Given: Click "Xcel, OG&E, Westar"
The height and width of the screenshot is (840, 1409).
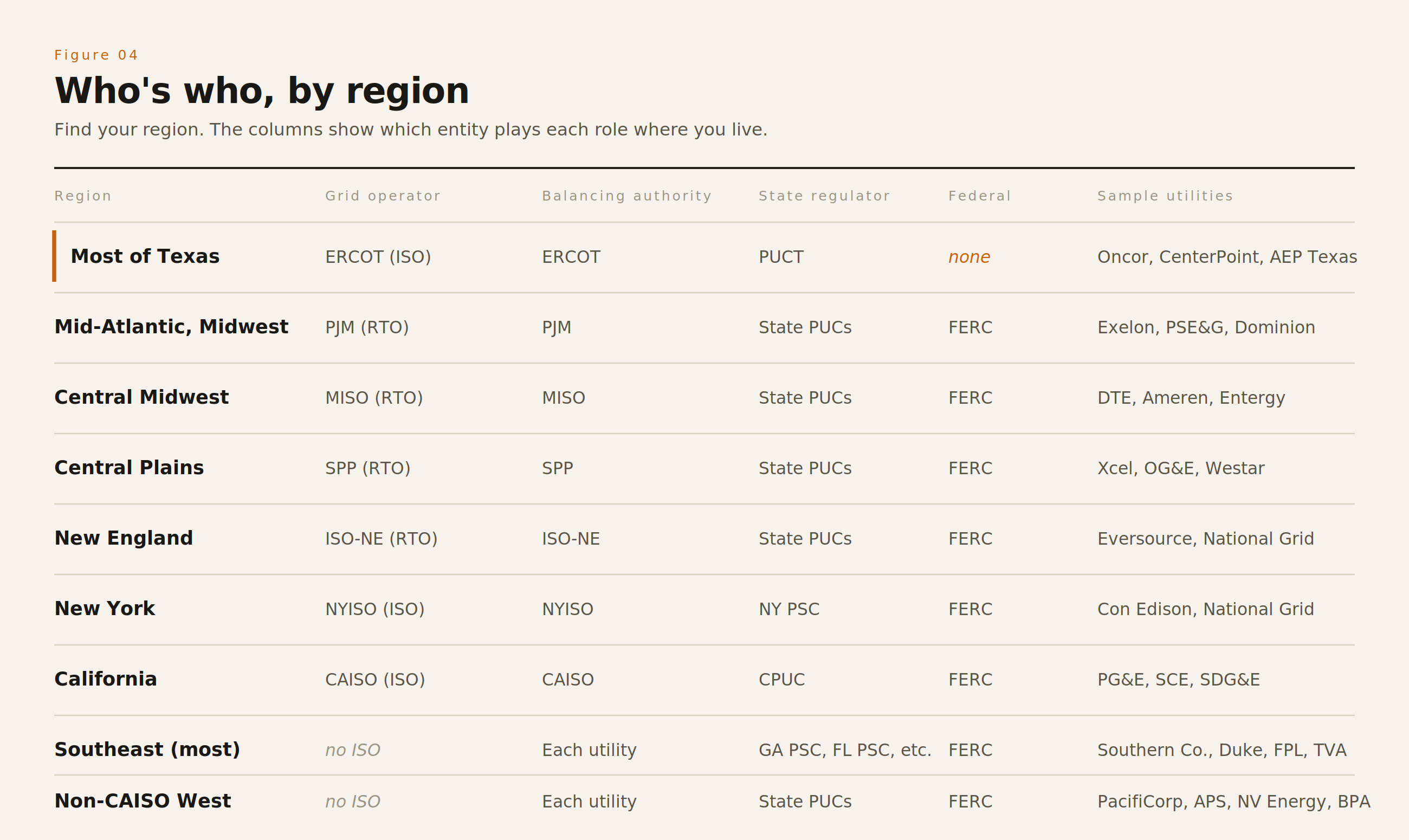Looking at the screenshot, I should pyautogui.click(x=1181, y=468).
